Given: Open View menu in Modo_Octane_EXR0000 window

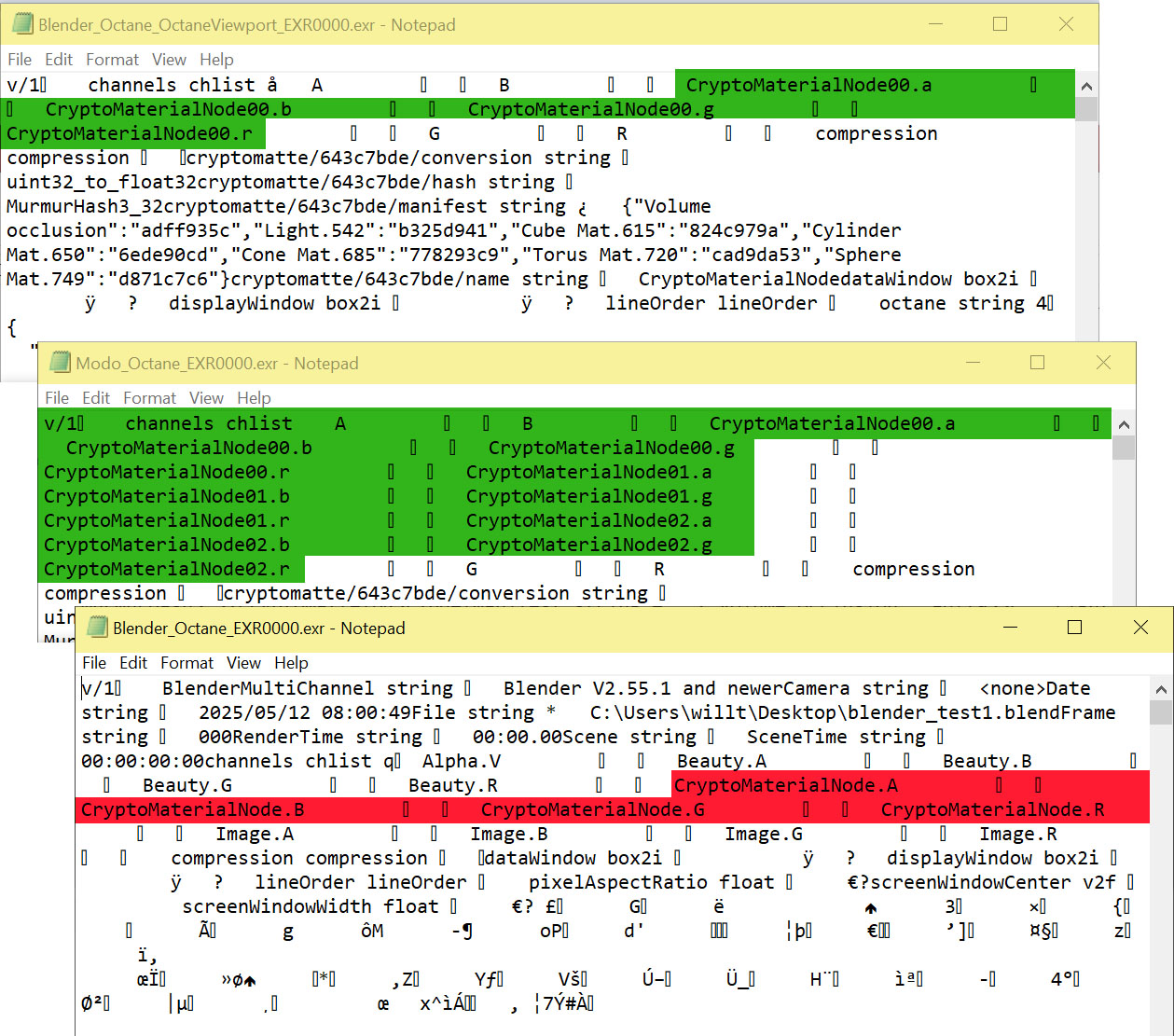Looking at the screenshot, I should point(206,398).
